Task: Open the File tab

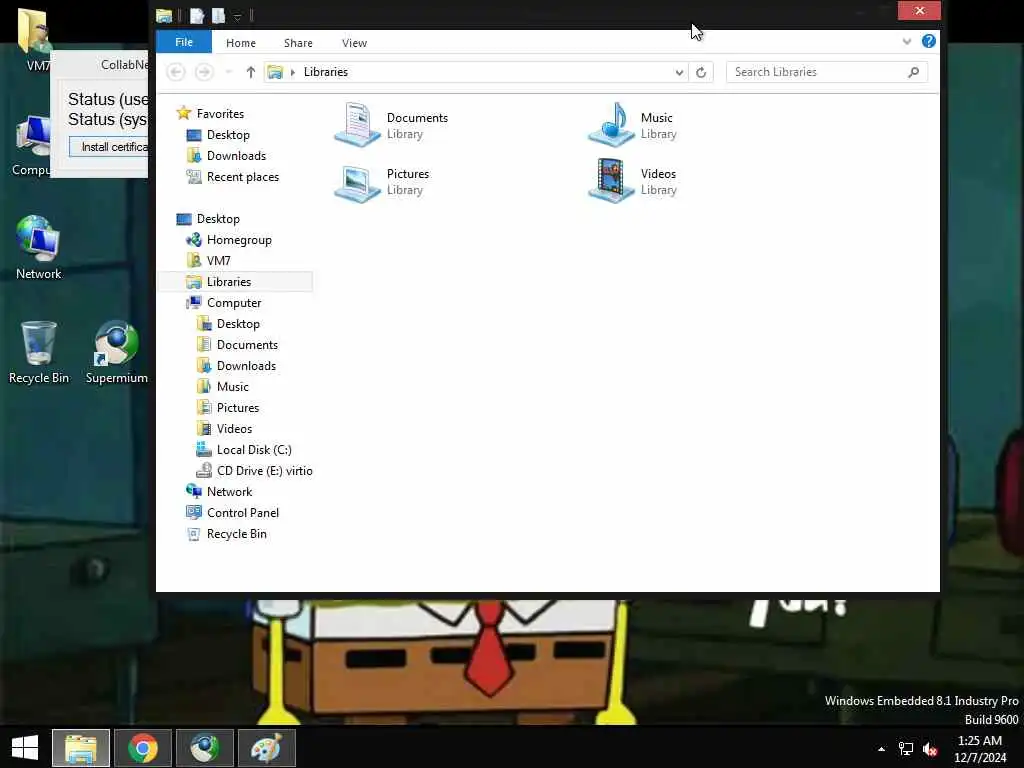Action: click(x=184, y=42)
